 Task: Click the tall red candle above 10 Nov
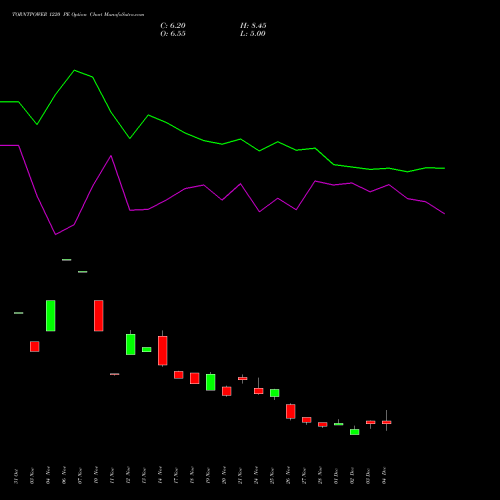click(x=99, y=316)
